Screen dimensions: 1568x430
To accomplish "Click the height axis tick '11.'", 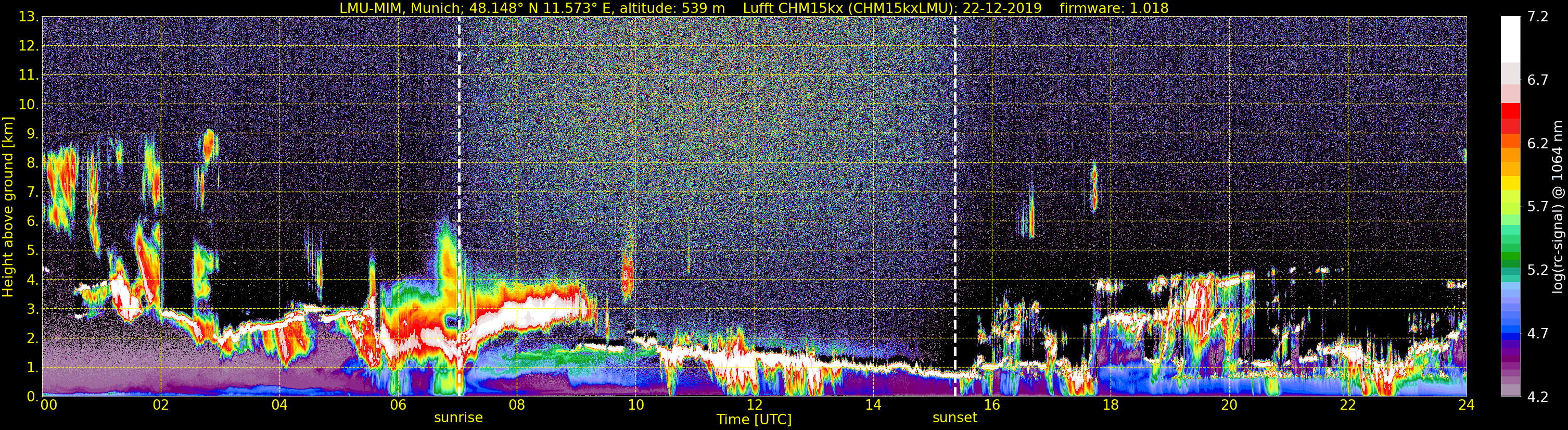I will pos(29,75).
